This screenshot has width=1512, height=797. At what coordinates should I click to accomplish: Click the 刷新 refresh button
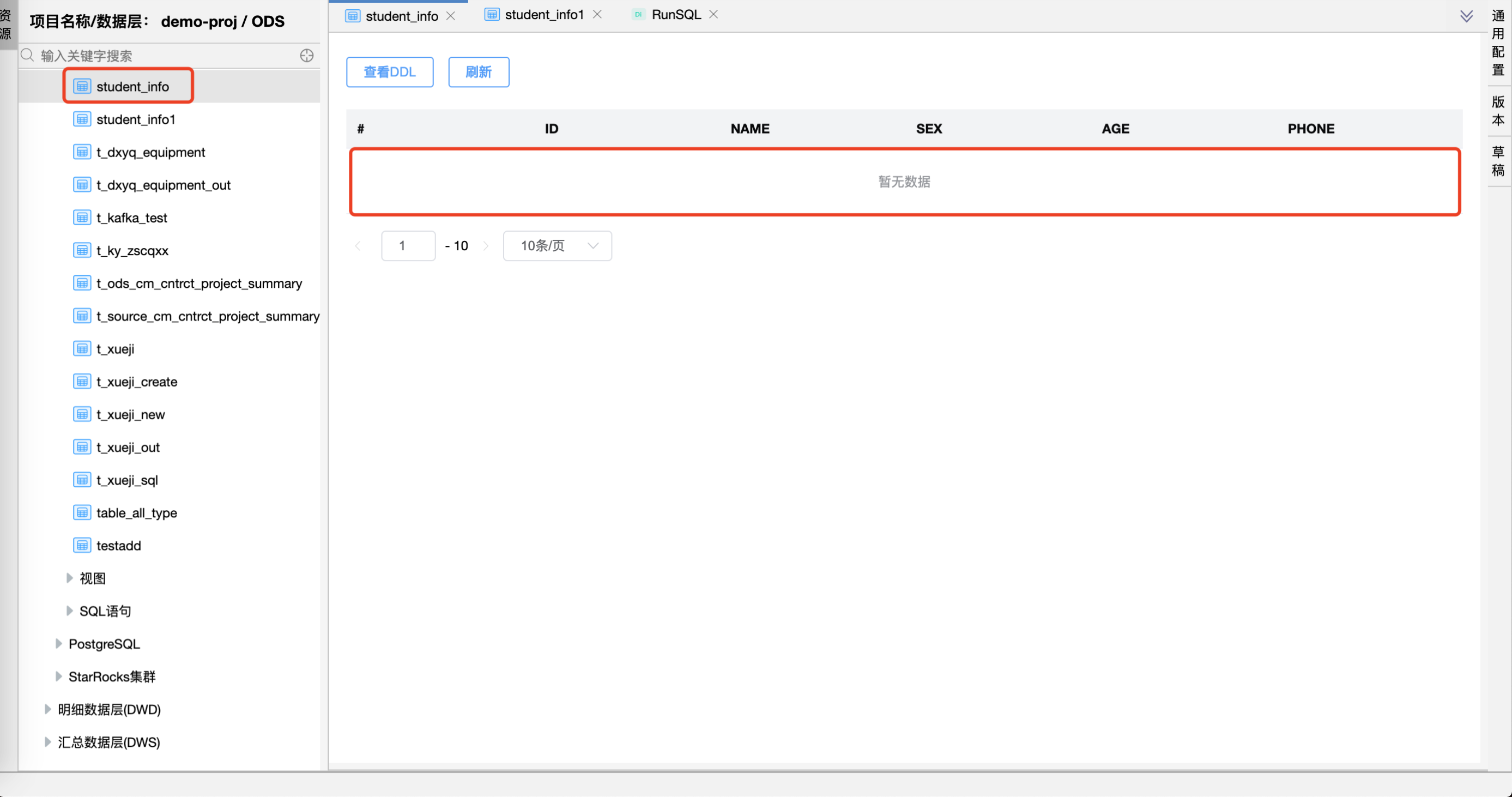click(478, 71)
